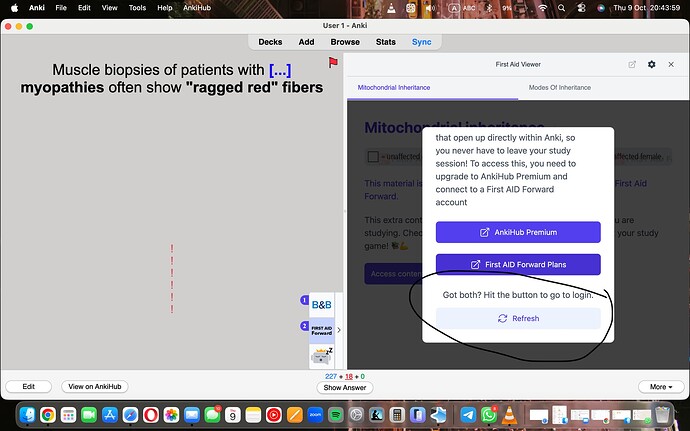Click the AnkiHub Premium button
This screenshot has width=690, height=431.
(x=518, y=232)
